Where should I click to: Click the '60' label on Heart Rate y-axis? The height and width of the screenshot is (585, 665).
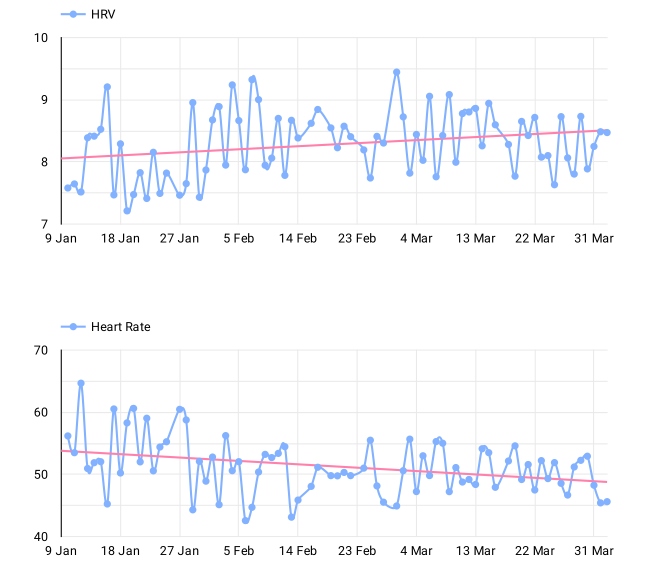point(41,412)
